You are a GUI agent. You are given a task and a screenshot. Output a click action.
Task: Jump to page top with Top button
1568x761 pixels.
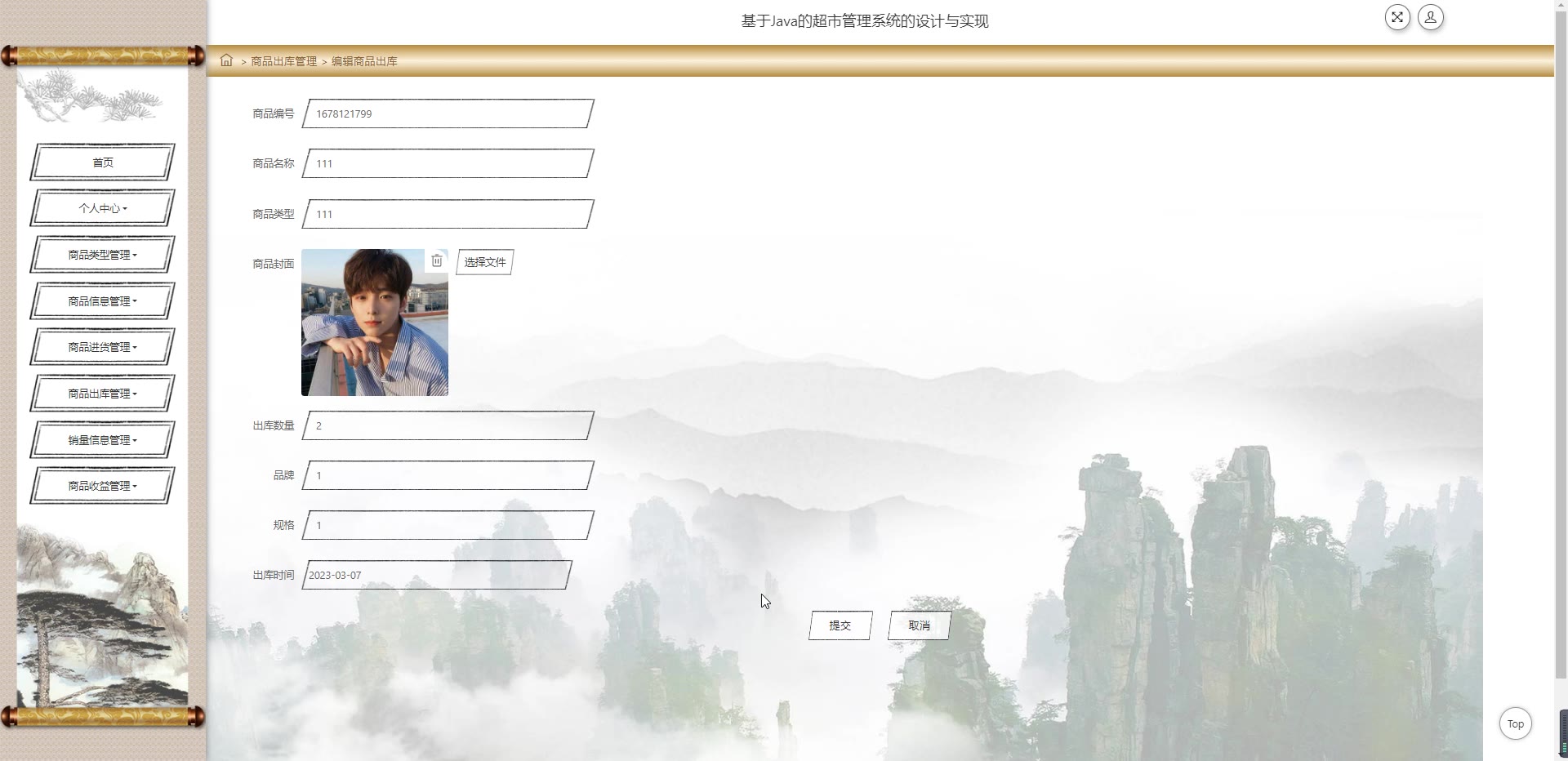(1516, 723)
